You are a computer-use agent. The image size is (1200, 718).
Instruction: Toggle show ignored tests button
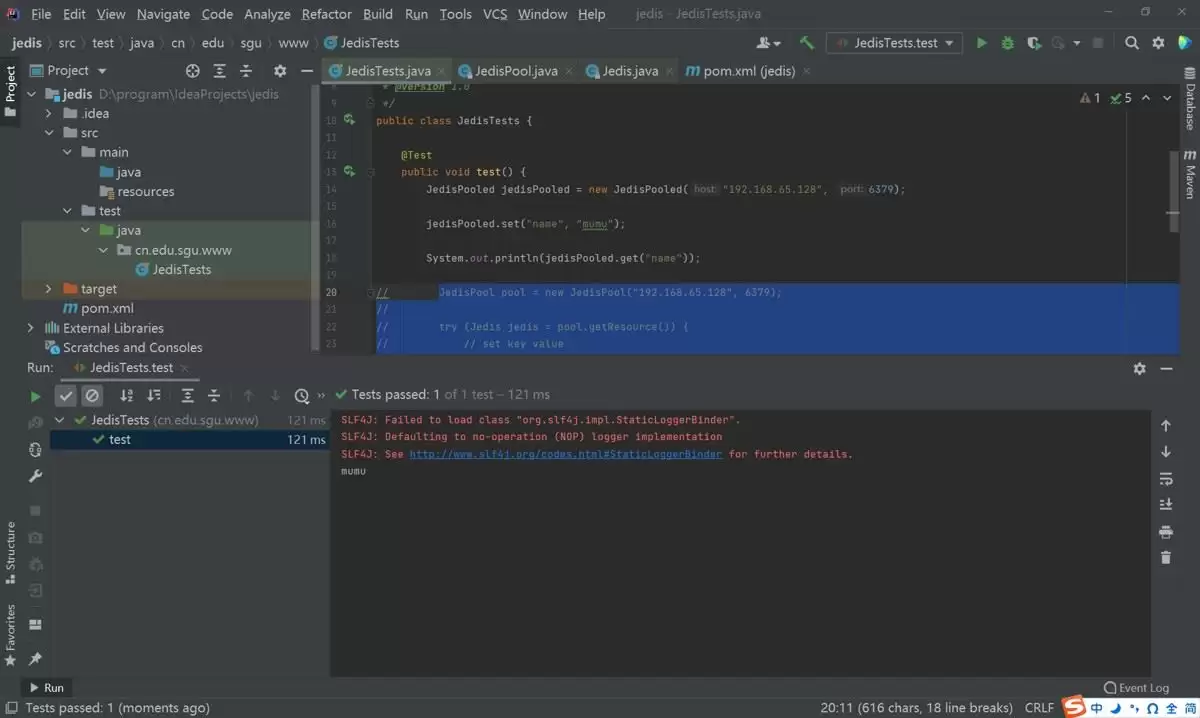tap(92, 396)
